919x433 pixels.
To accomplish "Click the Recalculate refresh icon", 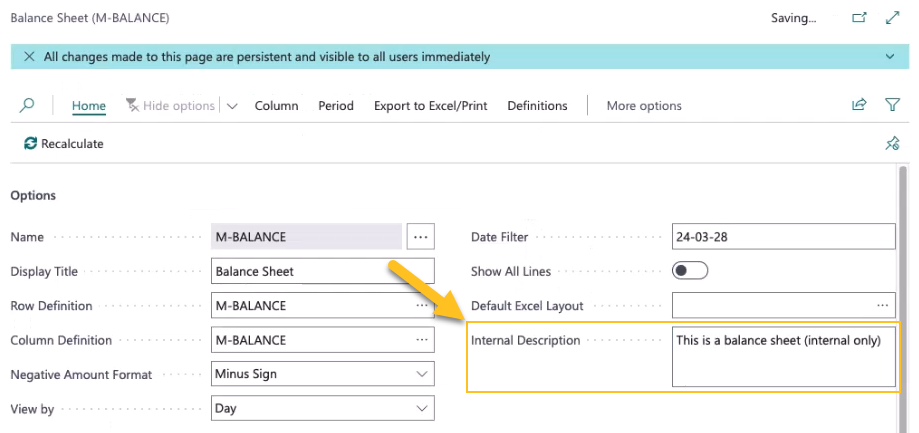I will [x=30, y=144].
